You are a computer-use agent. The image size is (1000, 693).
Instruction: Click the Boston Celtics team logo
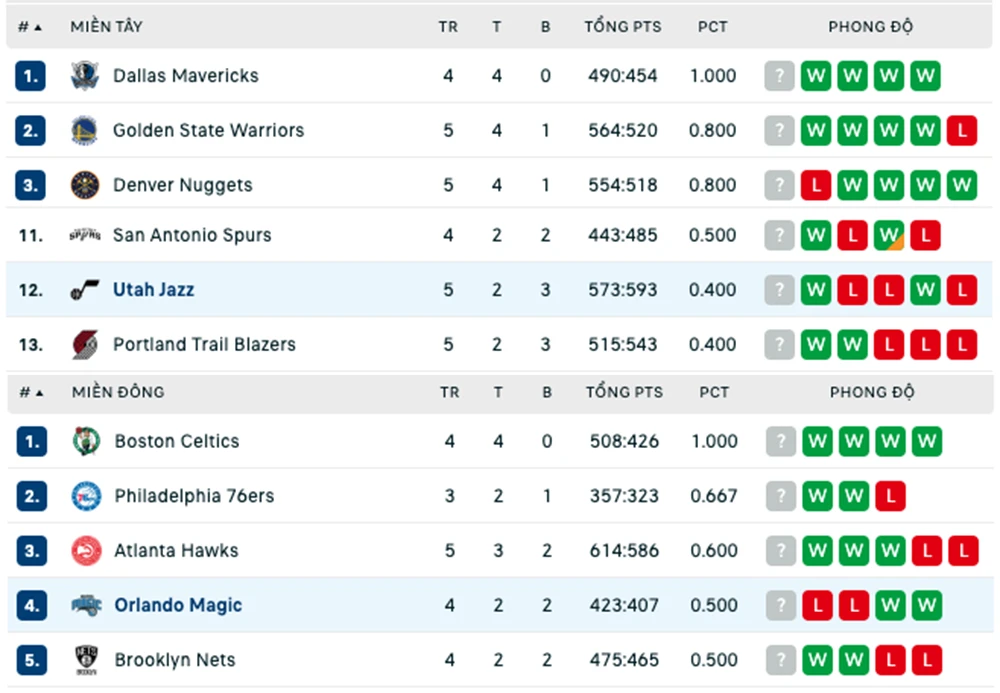coord(86,441)
